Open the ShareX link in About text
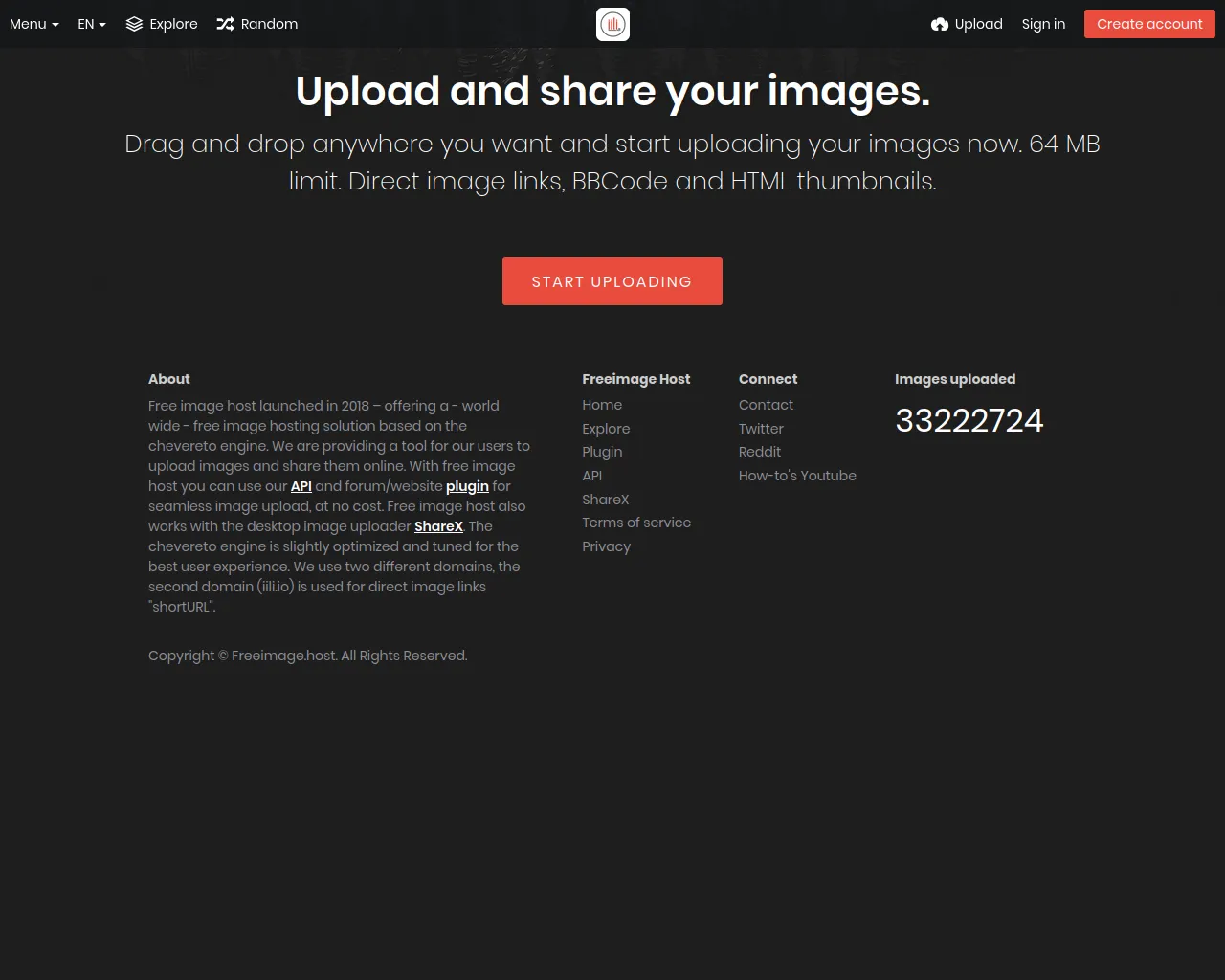 point(438,526)
